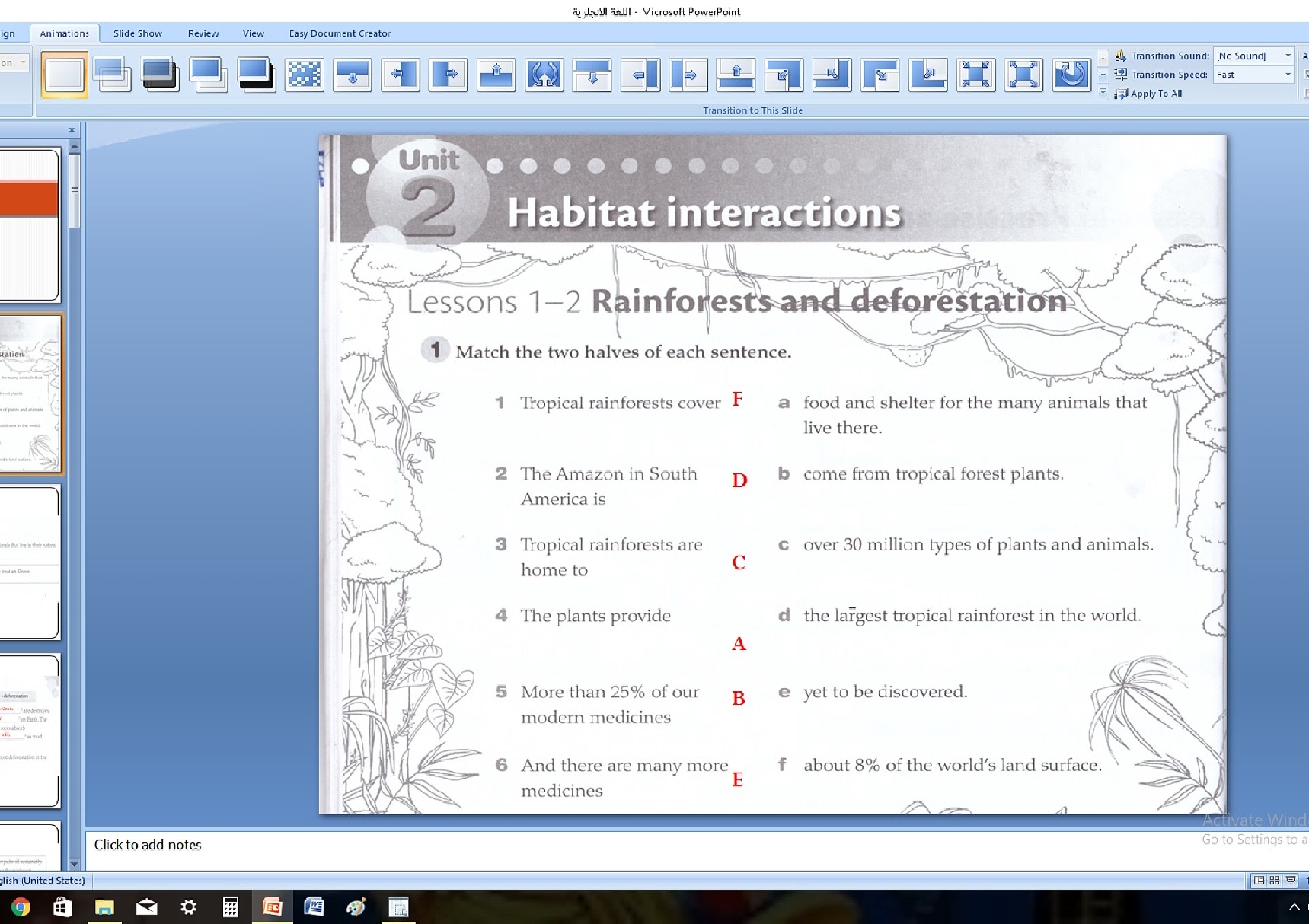Switch to Normal view in status bar
The image size is (1309, 924).
pos(1259,881)
